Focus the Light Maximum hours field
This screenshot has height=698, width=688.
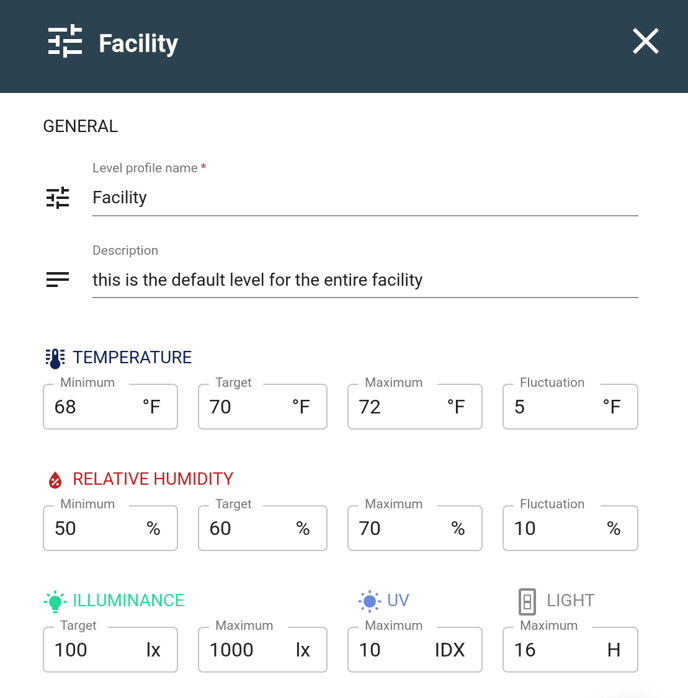570,649
